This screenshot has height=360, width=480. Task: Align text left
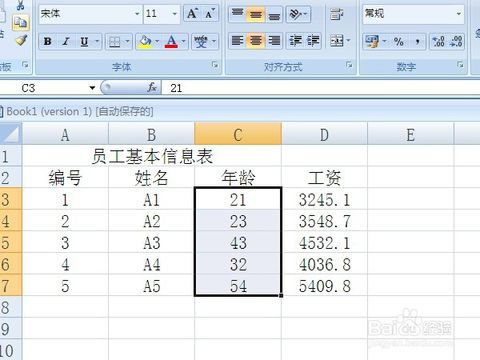coord(237,41)
